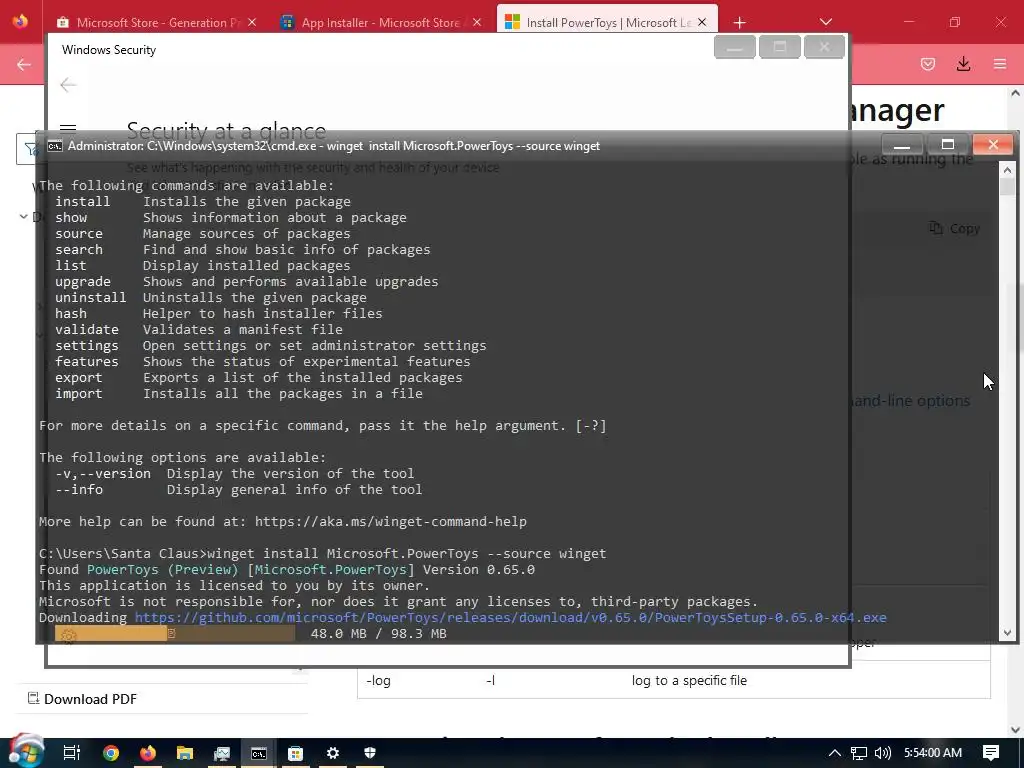Screen dimensions: 1024x768
Task: Click '--info' option in winget help
Action: click(78, 489)
